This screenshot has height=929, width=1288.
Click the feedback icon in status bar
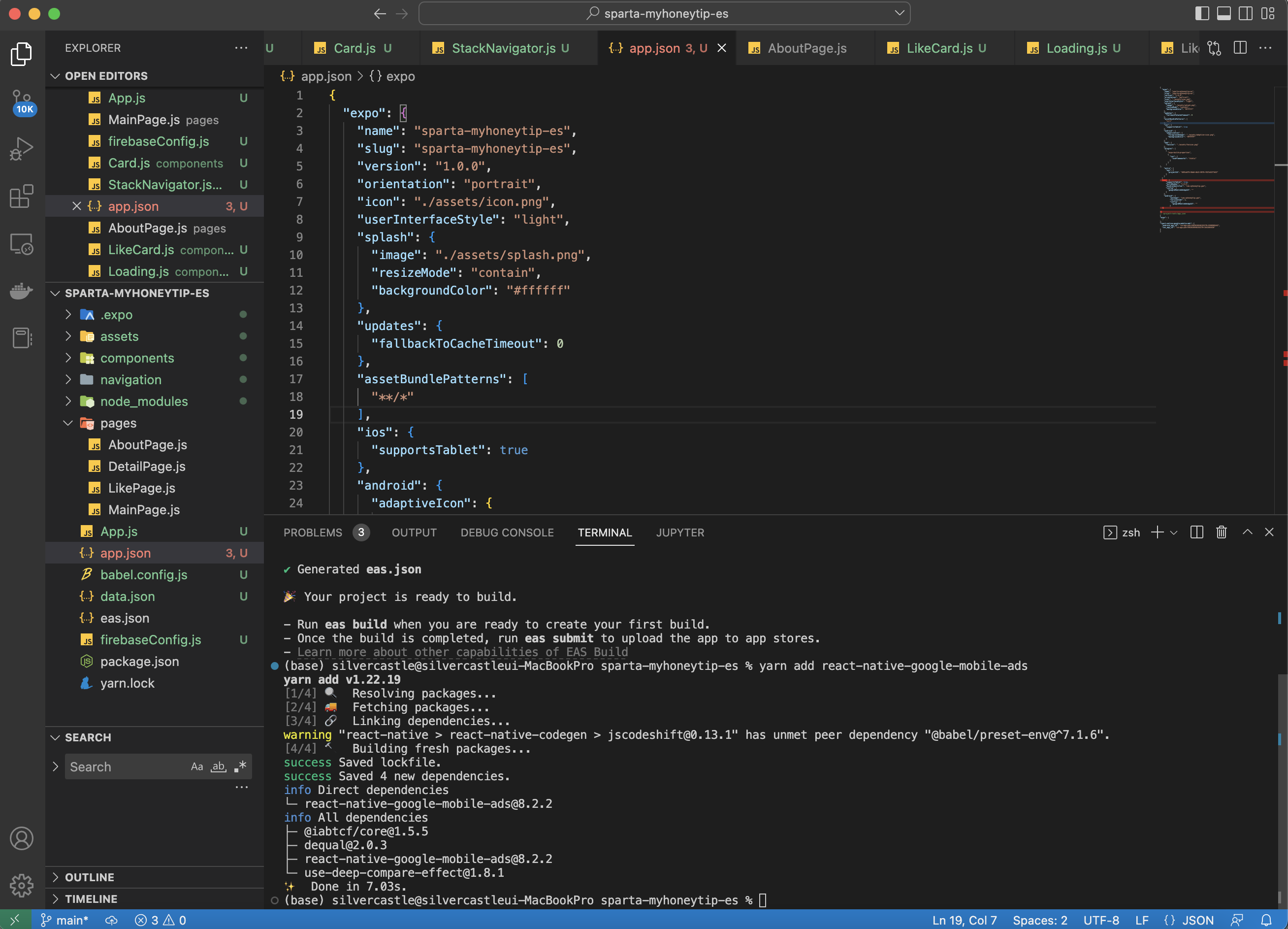coord(1237,920)
